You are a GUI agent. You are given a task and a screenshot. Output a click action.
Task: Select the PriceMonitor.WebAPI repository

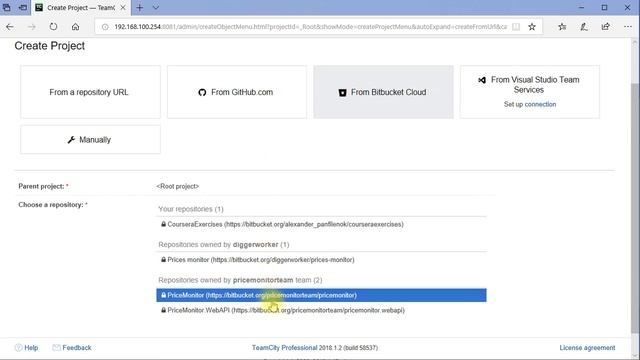tap(321, 310)
